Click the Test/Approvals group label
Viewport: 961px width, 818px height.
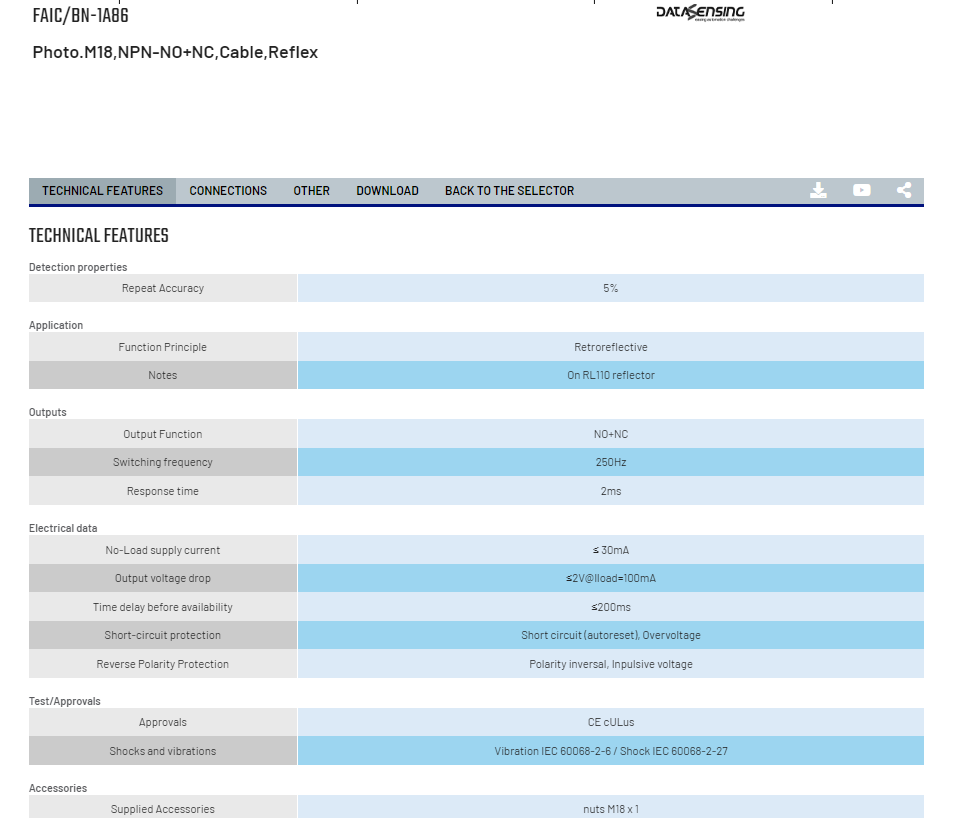point(64,701)
